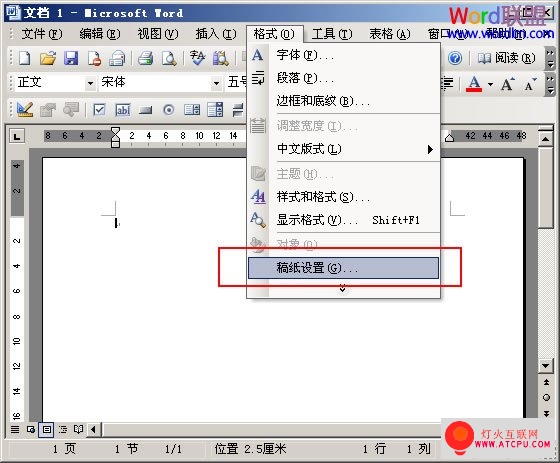Viewport: 560px width, 463px height.
Task: Run the Spelling and Grammar check icon
Action: pyautogui.click(x=198, y=58)
